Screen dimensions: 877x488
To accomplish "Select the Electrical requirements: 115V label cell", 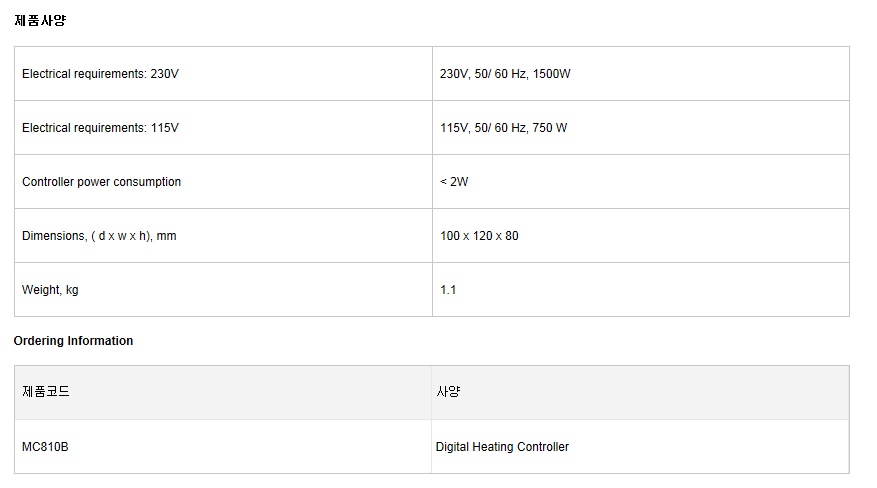I will tap(223, 128).
